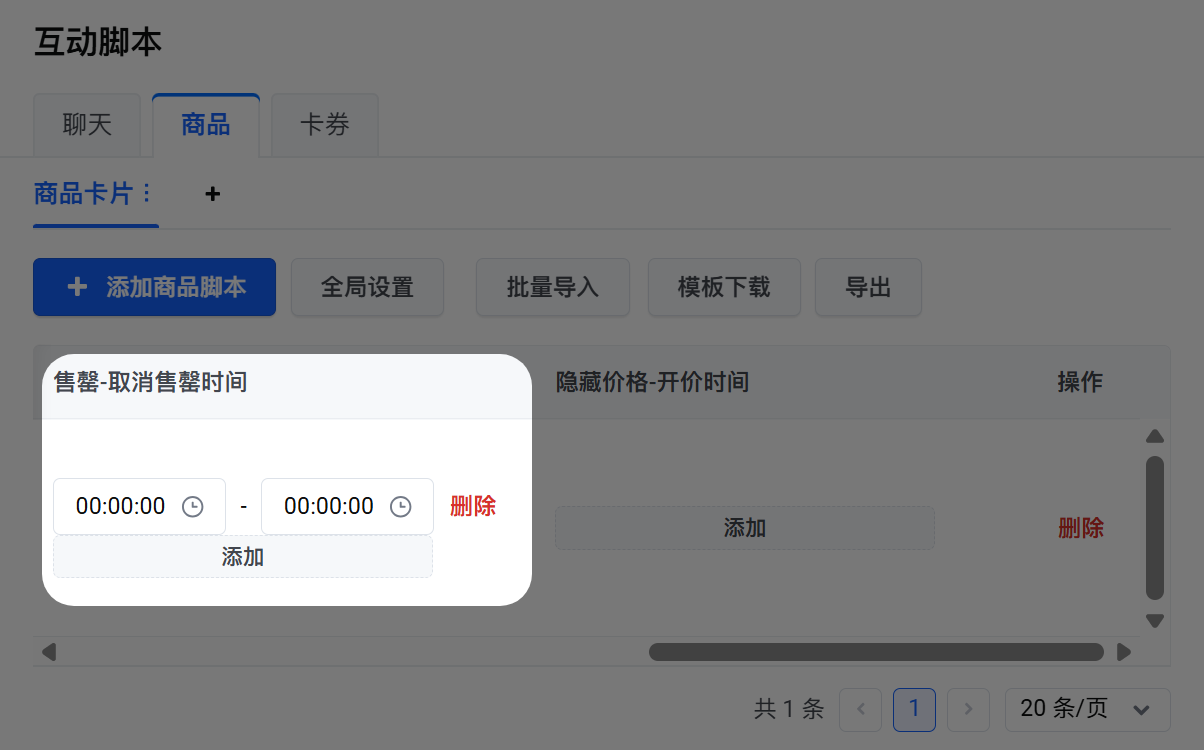Image resolution: width=1204 pixels, height=750 pixels.
Task: Click 删除 next to the time range
Action: tap(473, 506)
